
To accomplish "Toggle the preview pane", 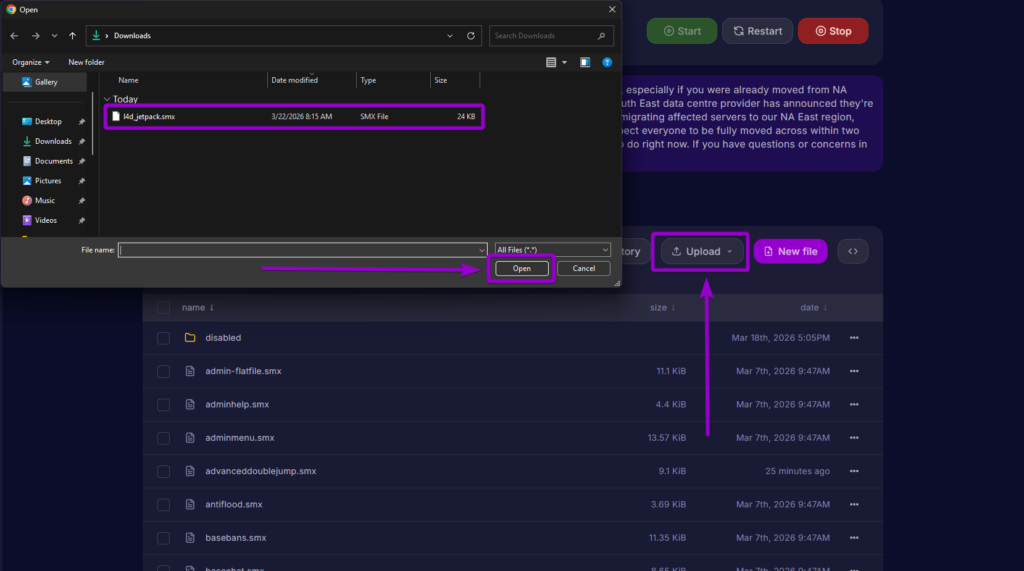I will click(585, 62).
